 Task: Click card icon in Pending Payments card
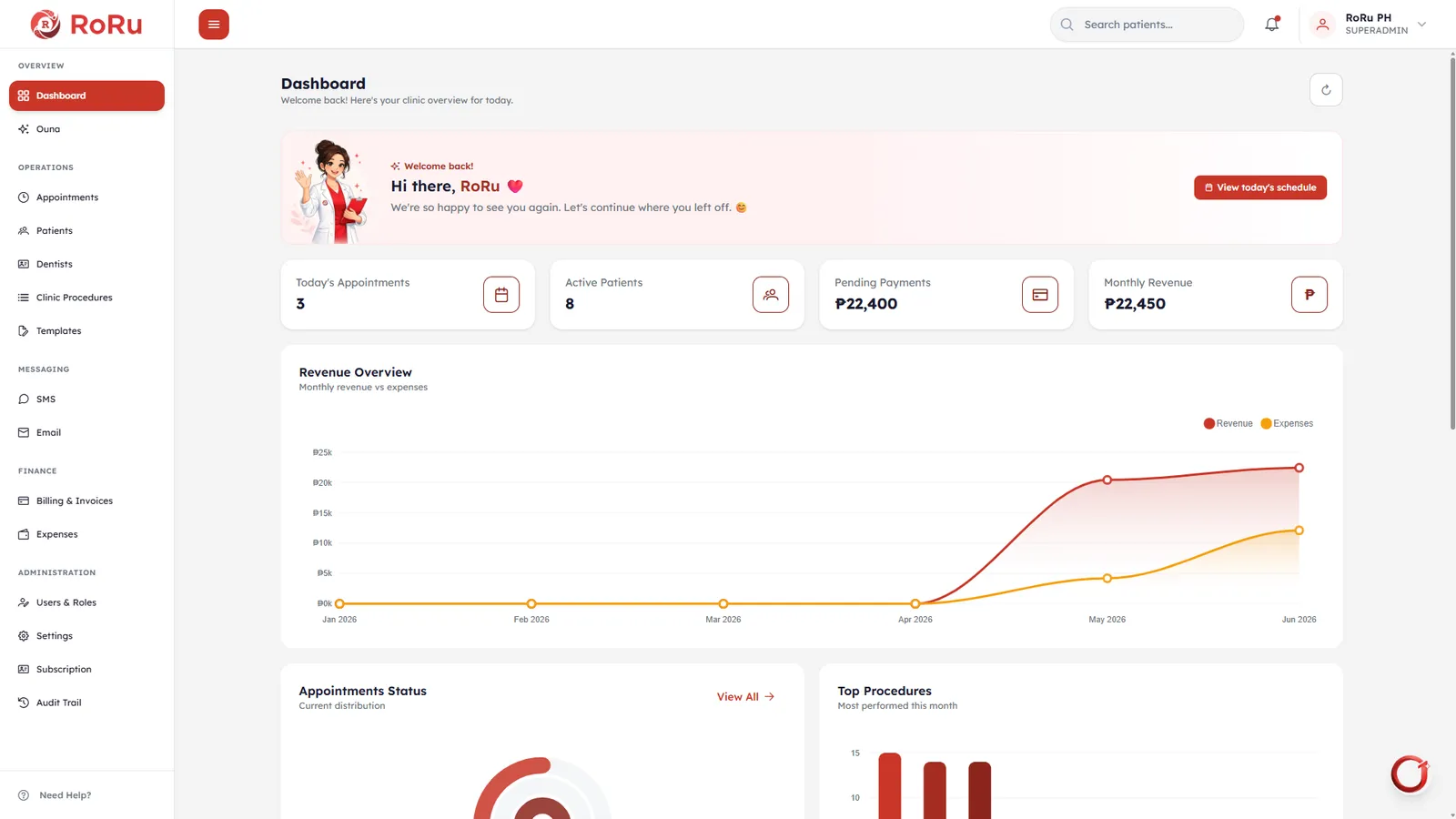(1040, 295)
